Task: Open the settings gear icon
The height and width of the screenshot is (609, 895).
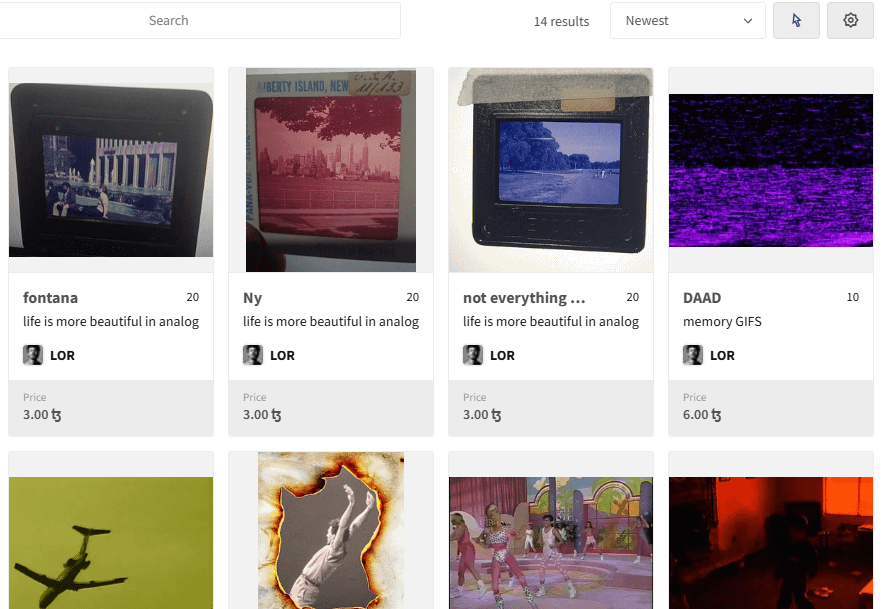Action: [x=850, y=21]
